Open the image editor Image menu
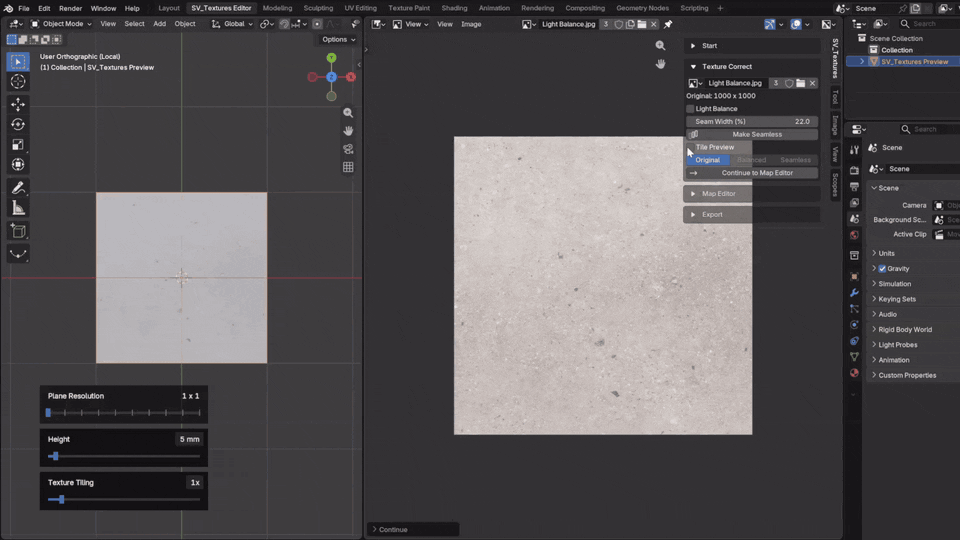Image resolution: width=960 pixels, height=540 pixels. click(471, 24)
